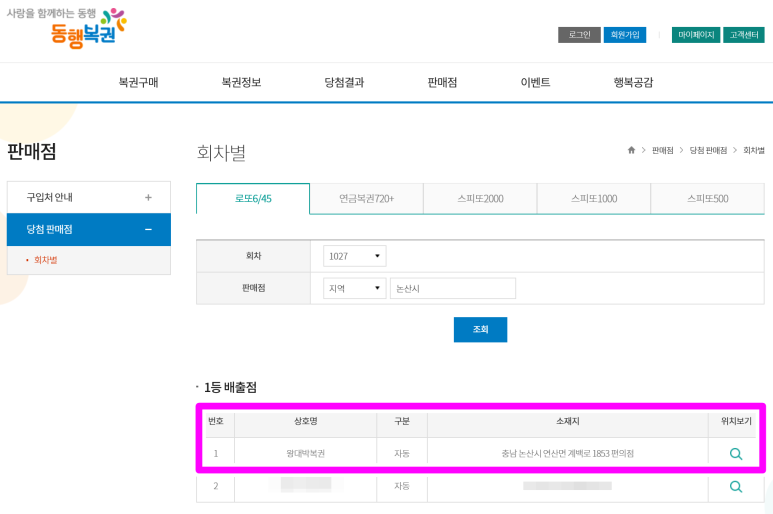Click the 구분 column header
Screen dimensions: 773x514
pyautogui.click(x=402, y=421)
